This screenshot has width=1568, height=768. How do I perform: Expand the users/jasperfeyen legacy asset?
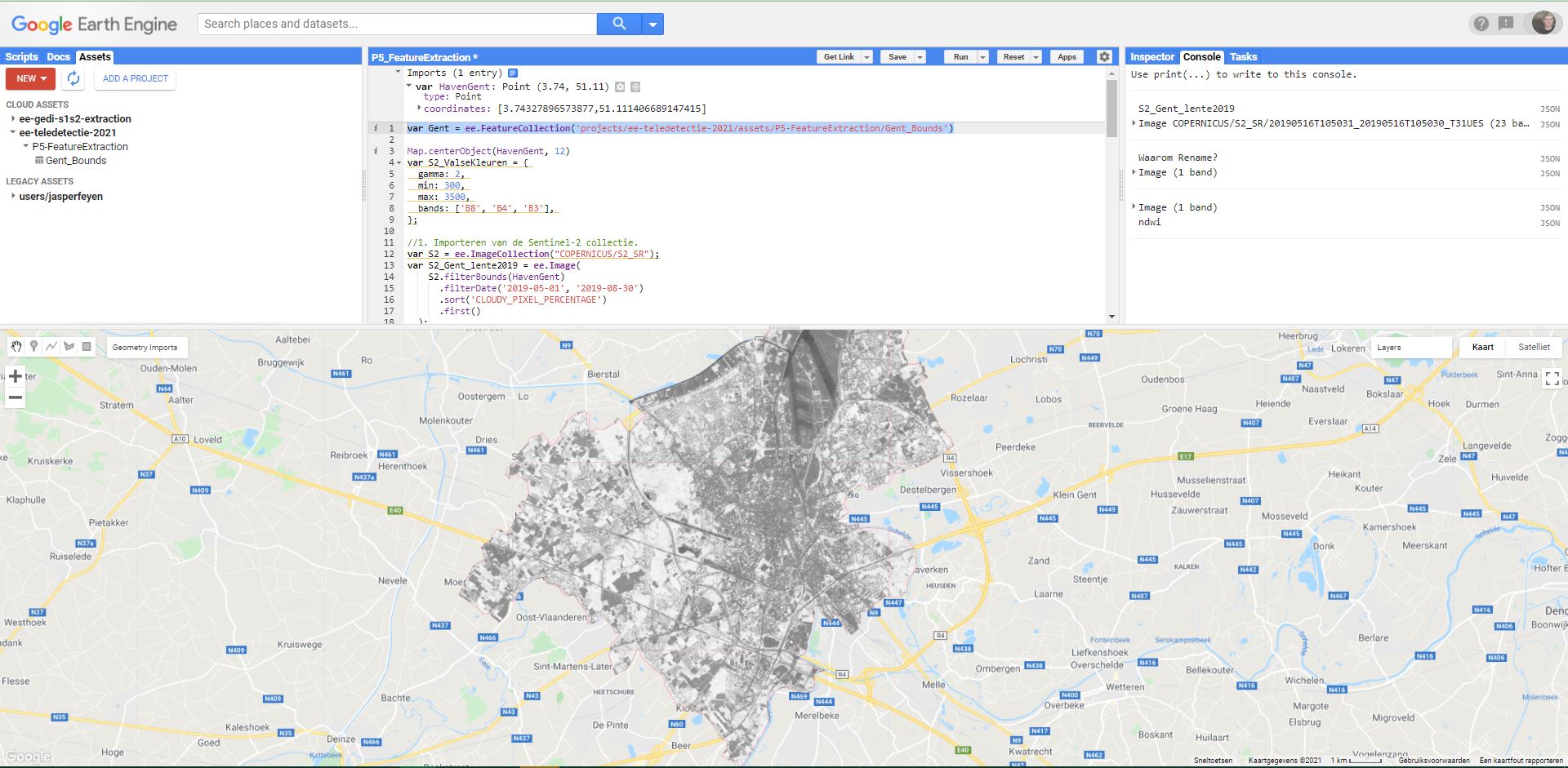tap(13, 197)
